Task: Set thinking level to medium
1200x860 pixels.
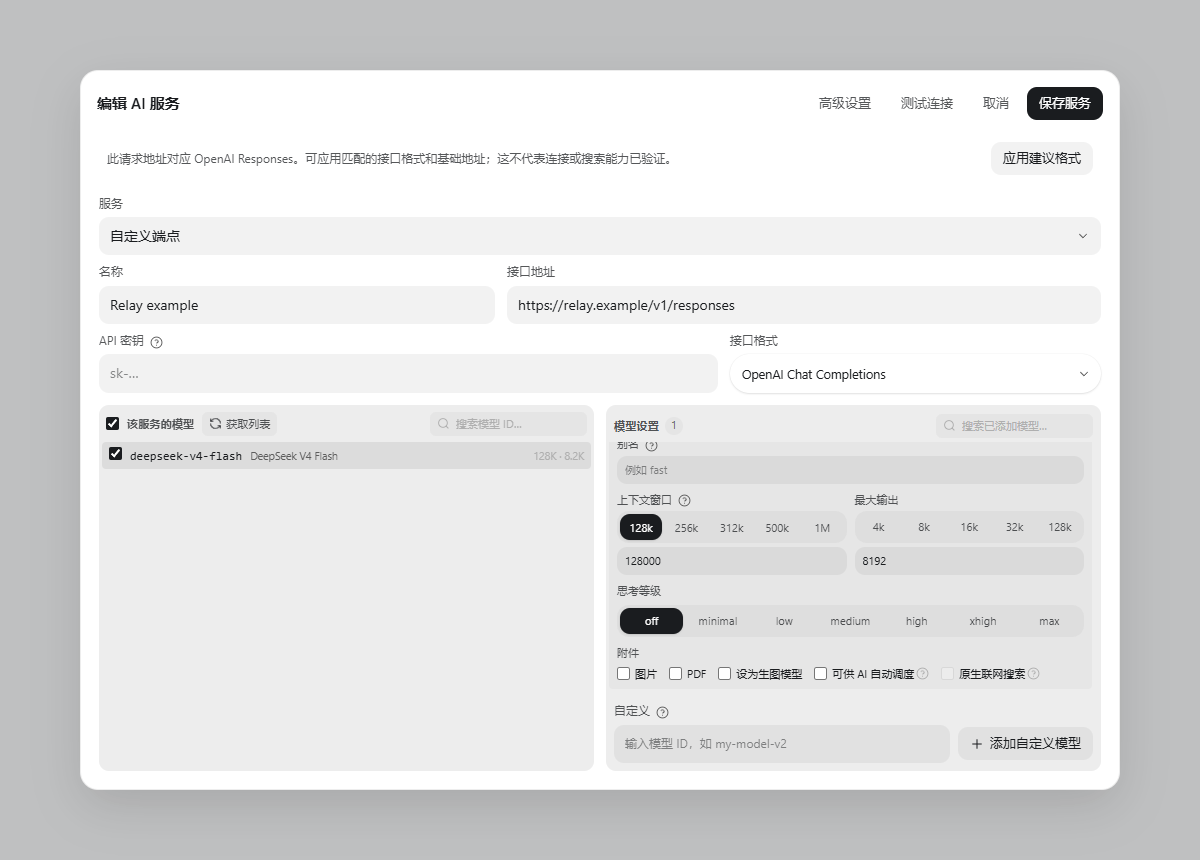Action: 850,621
